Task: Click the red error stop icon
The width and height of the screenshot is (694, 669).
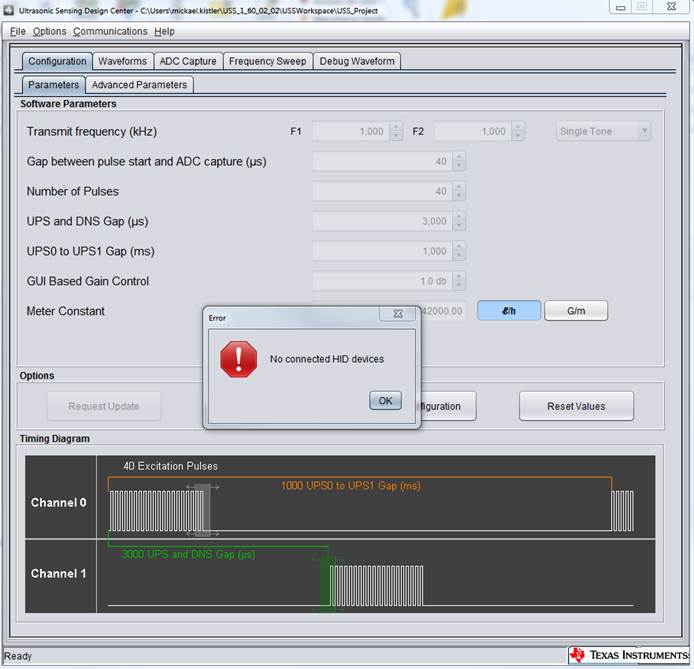Action: click(239, 359)
